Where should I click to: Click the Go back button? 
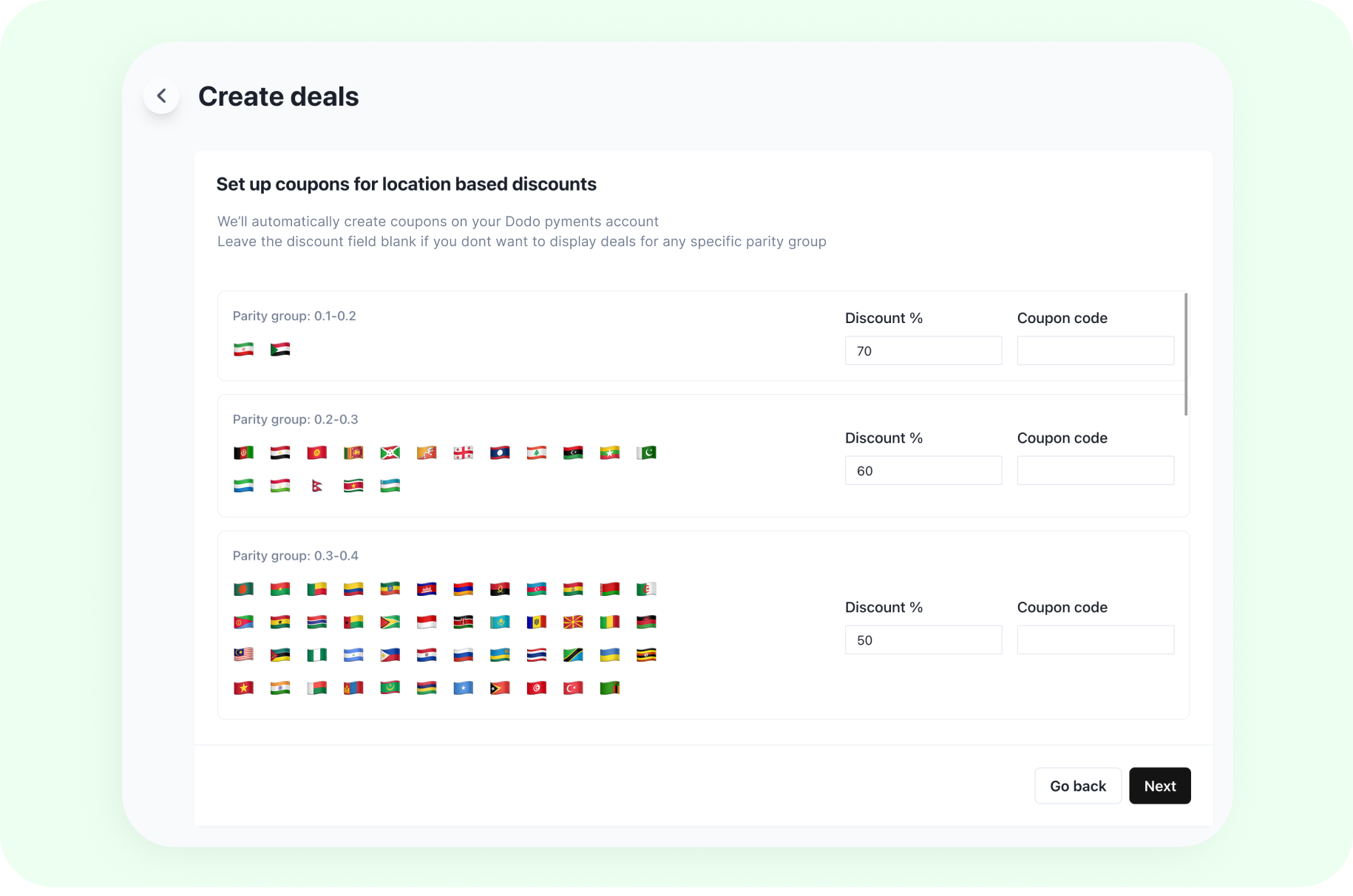(x=1078, y=786)
